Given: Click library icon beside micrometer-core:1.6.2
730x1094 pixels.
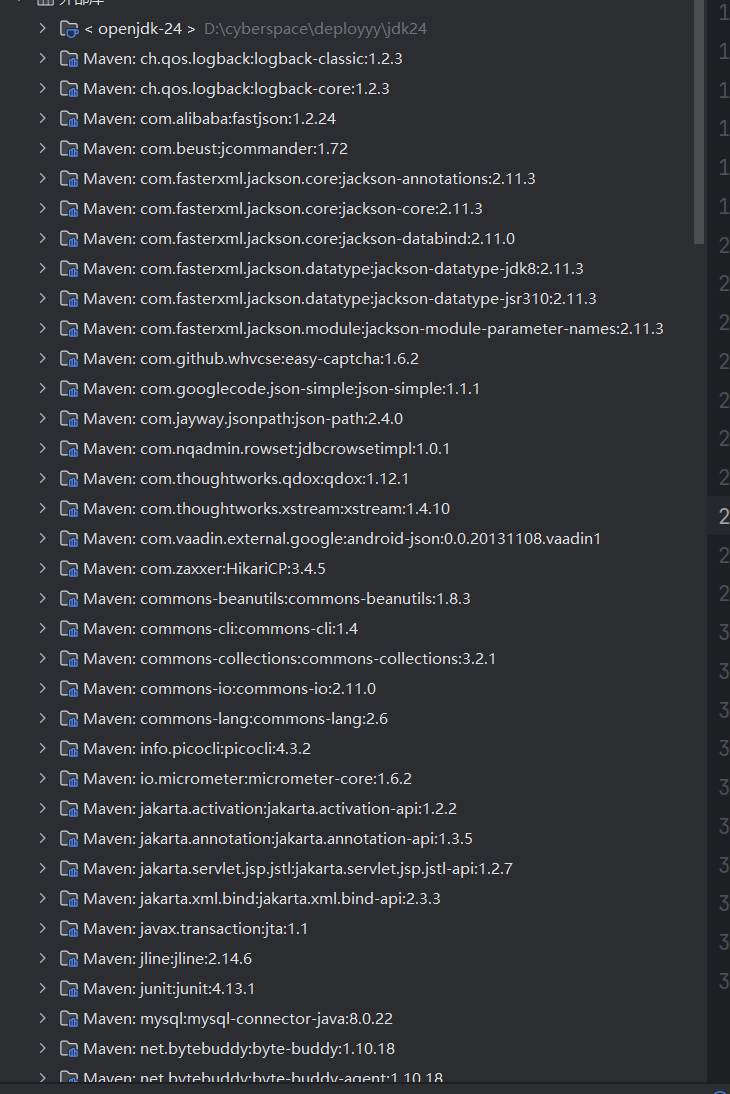Looking at the screenshot, I should pyautogui.click(x=69, y=779).
